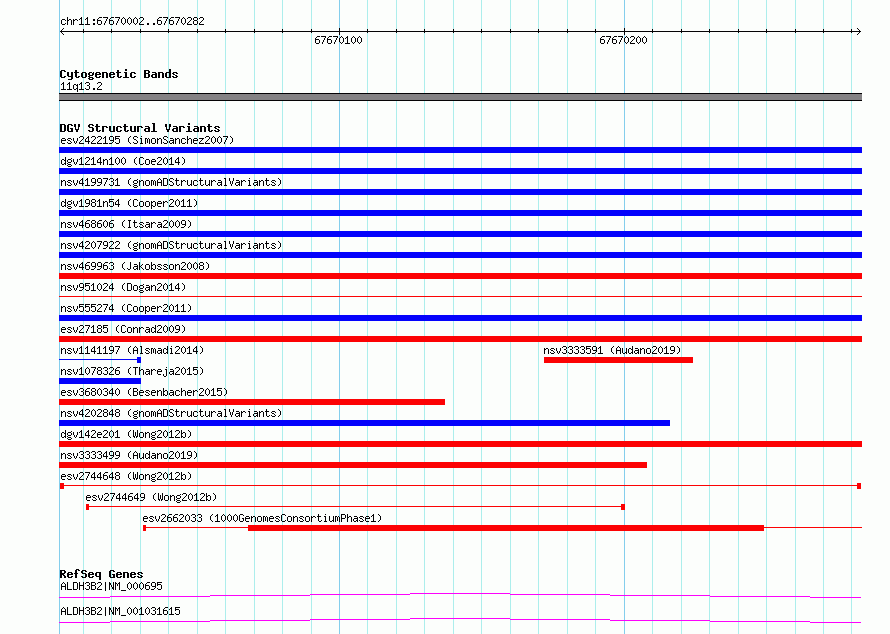Select the RefSeq Genes track title
Screen dimensions: 890x634
point(101,574)
